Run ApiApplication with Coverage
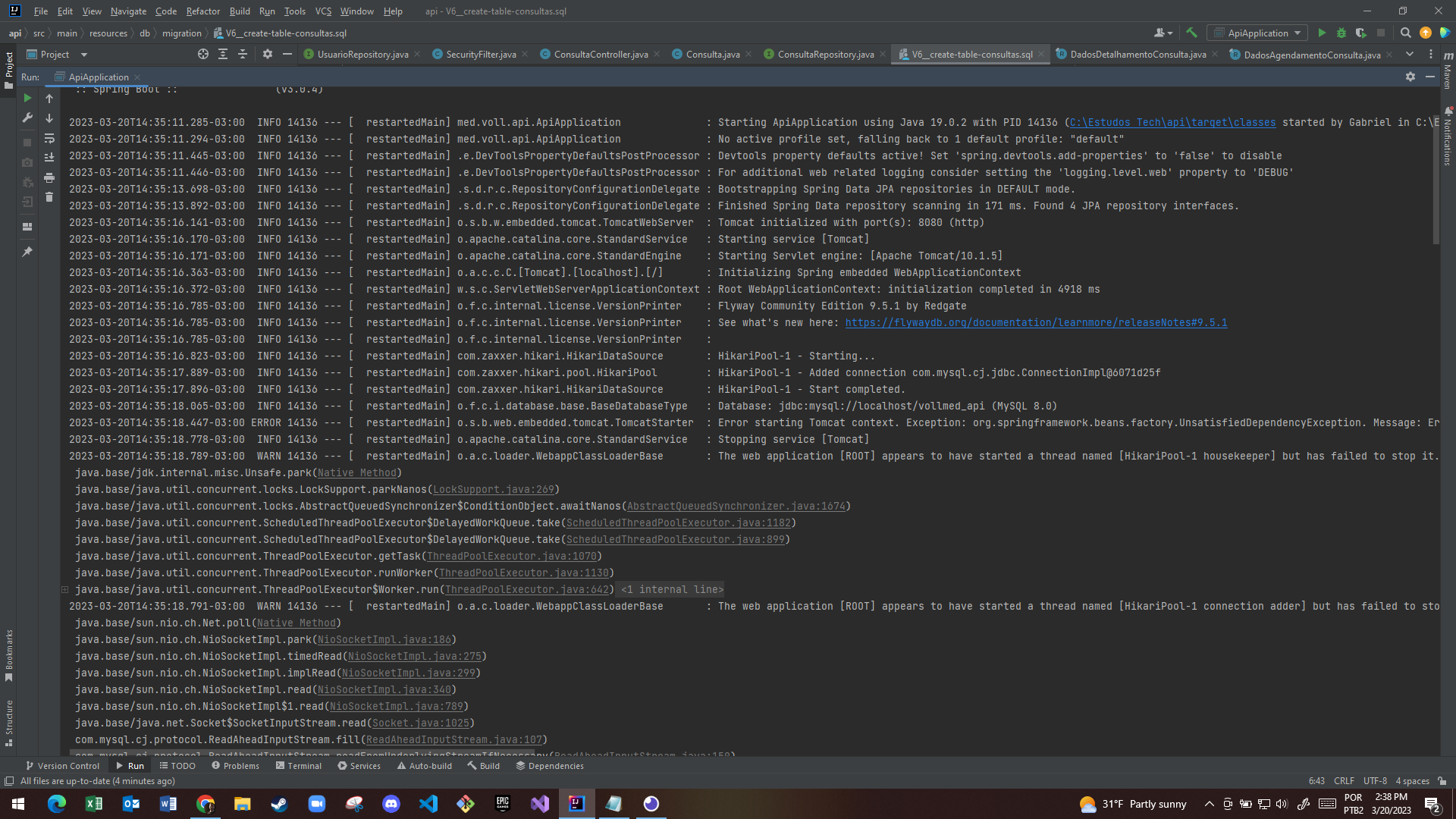This screenshot has width=1456, height=819. click(x=1361, y=33)
